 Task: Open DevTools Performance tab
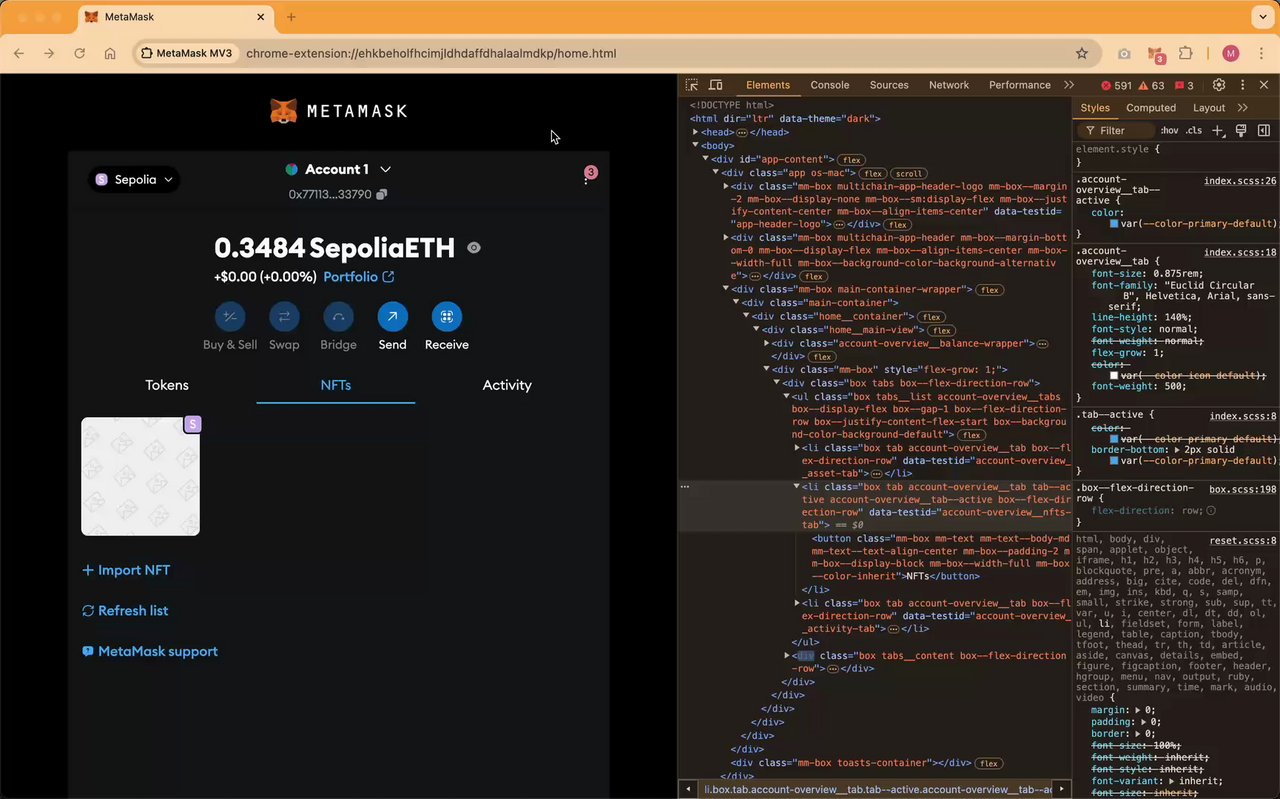pos(1020,85)
